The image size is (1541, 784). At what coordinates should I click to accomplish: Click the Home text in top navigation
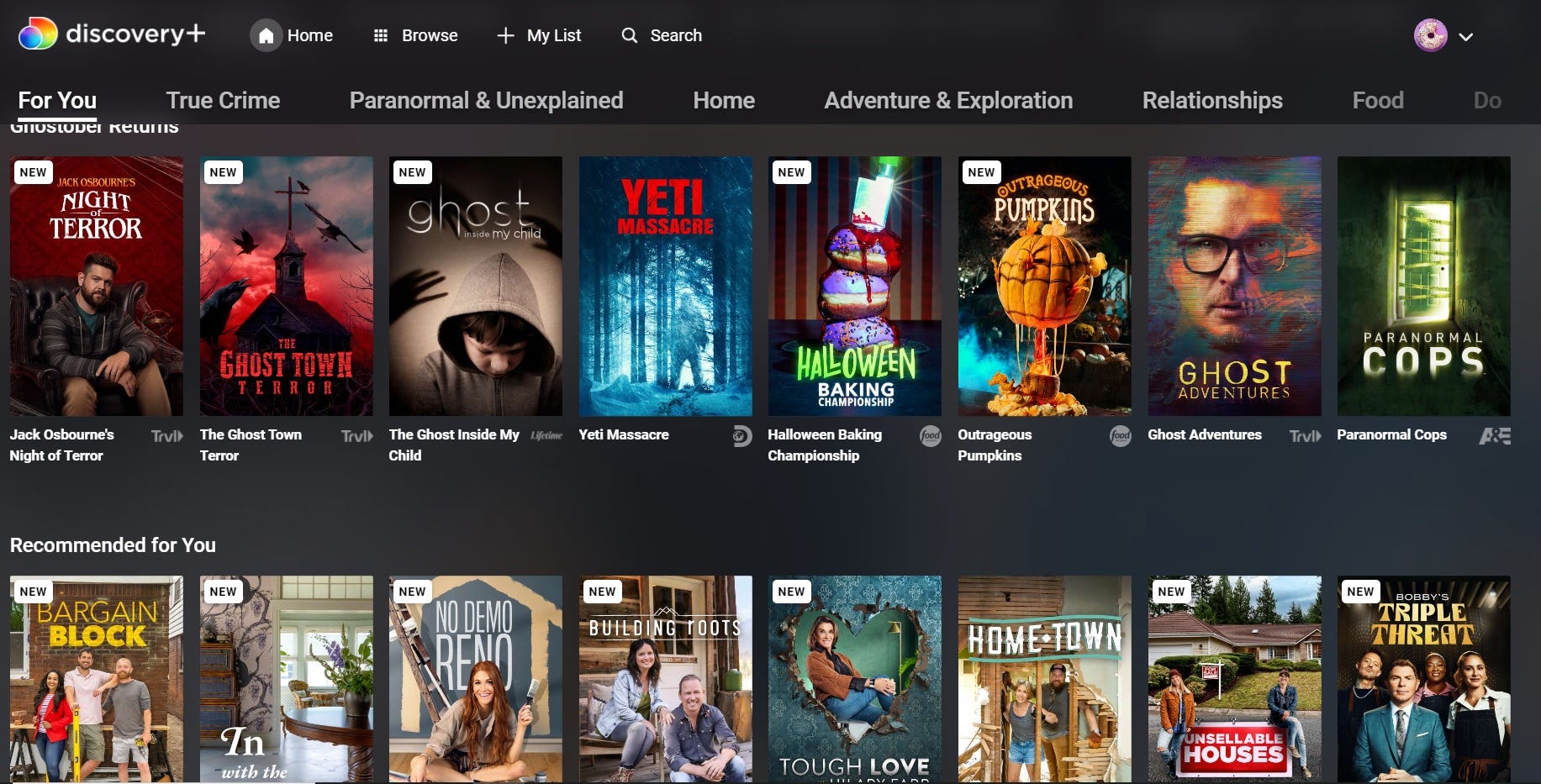point(310,35)
